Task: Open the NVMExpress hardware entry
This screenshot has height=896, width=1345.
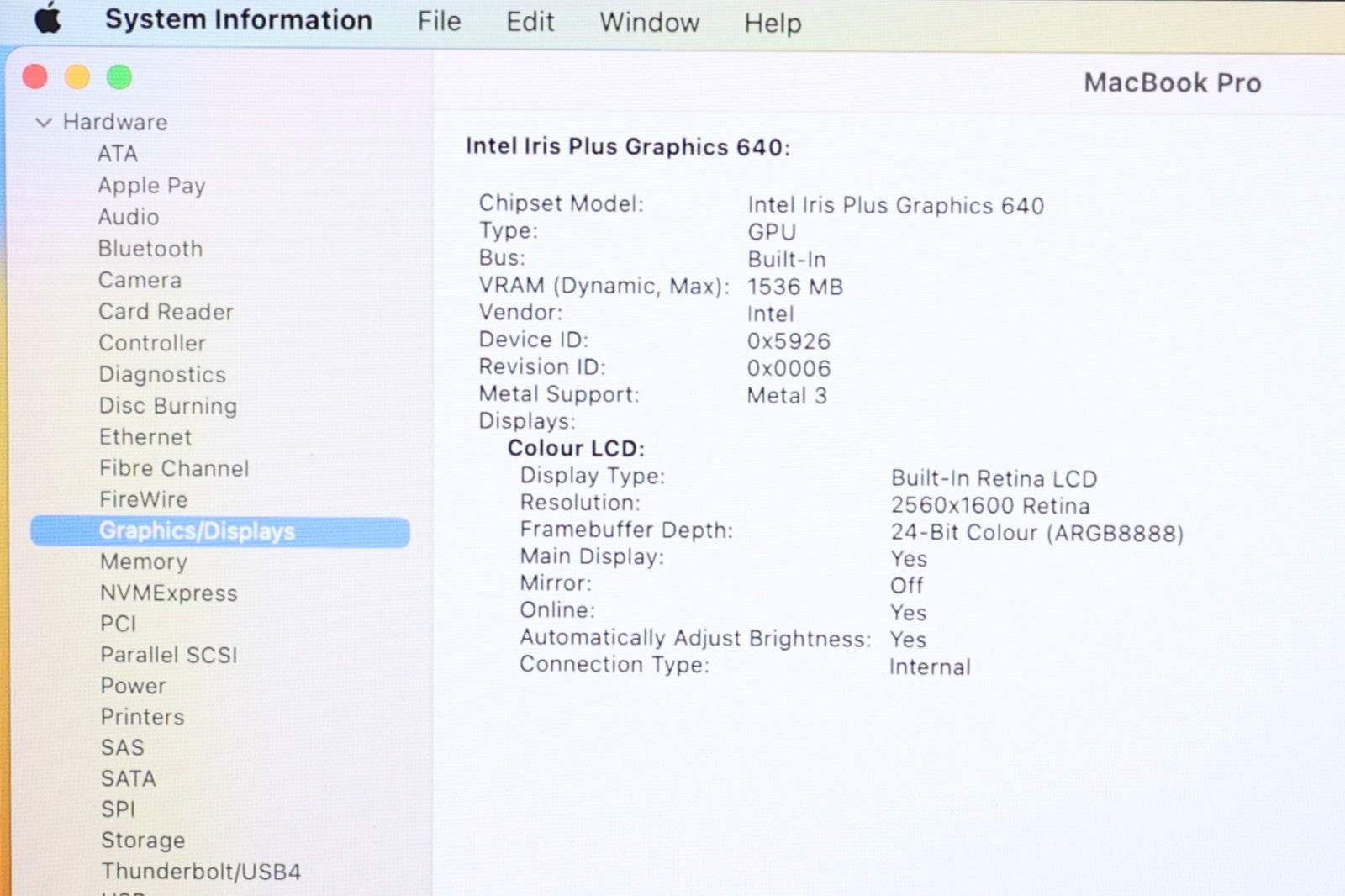Action: pyautogui.click(x=168, y=593)
